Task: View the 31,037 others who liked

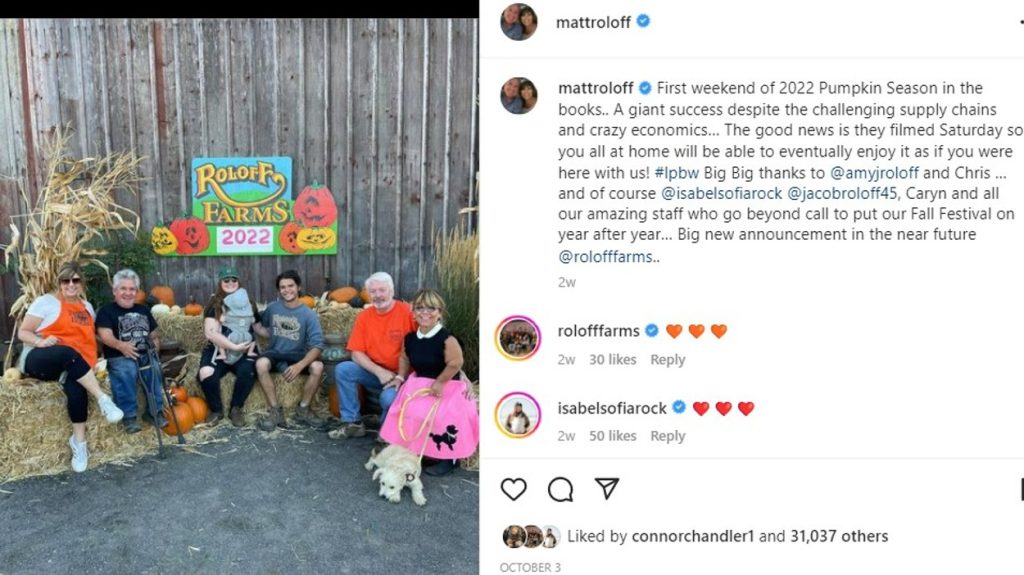Action: click(x=839, y=536)
